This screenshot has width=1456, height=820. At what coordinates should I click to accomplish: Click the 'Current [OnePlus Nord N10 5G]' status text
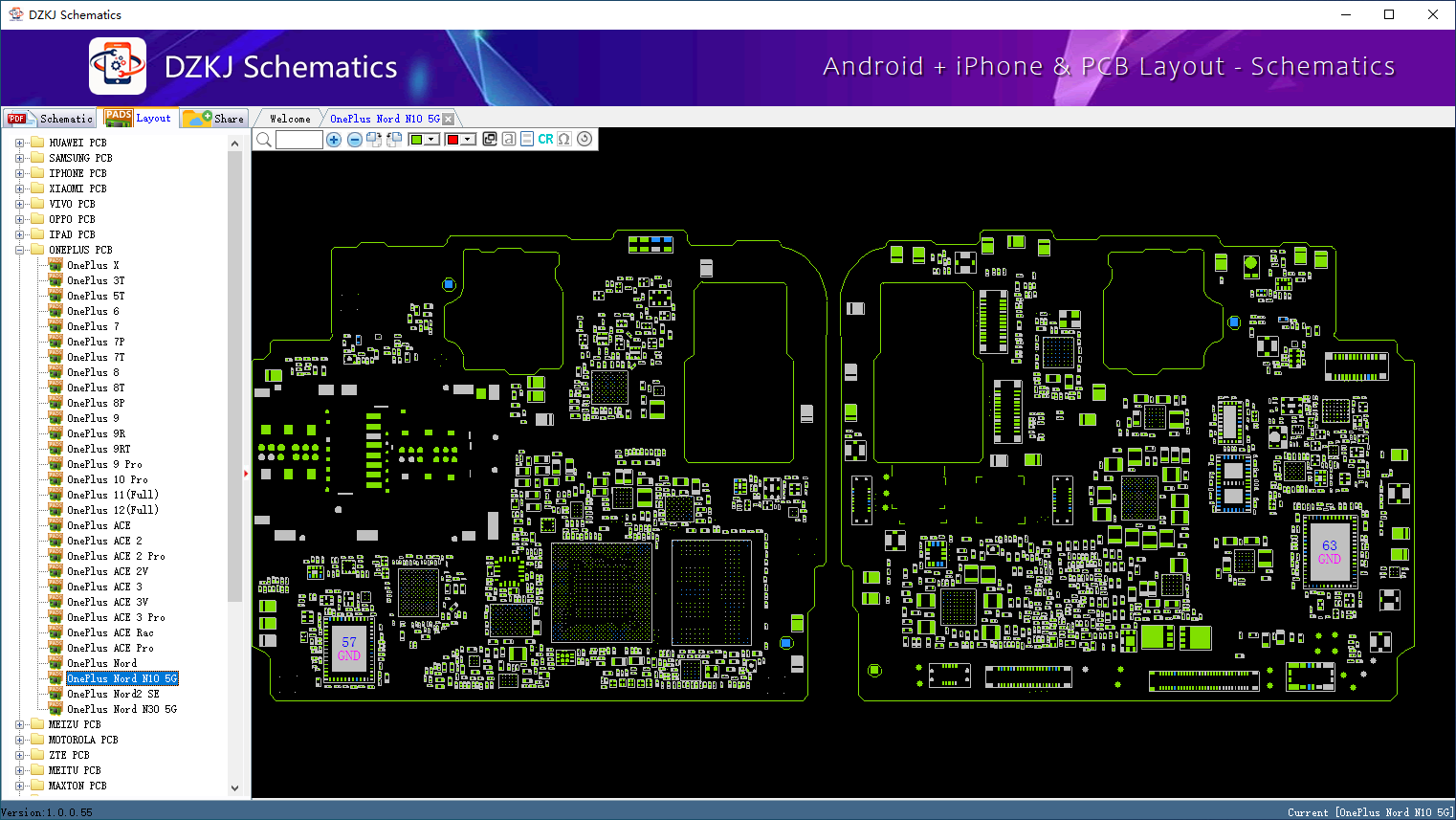point(1370,812)
